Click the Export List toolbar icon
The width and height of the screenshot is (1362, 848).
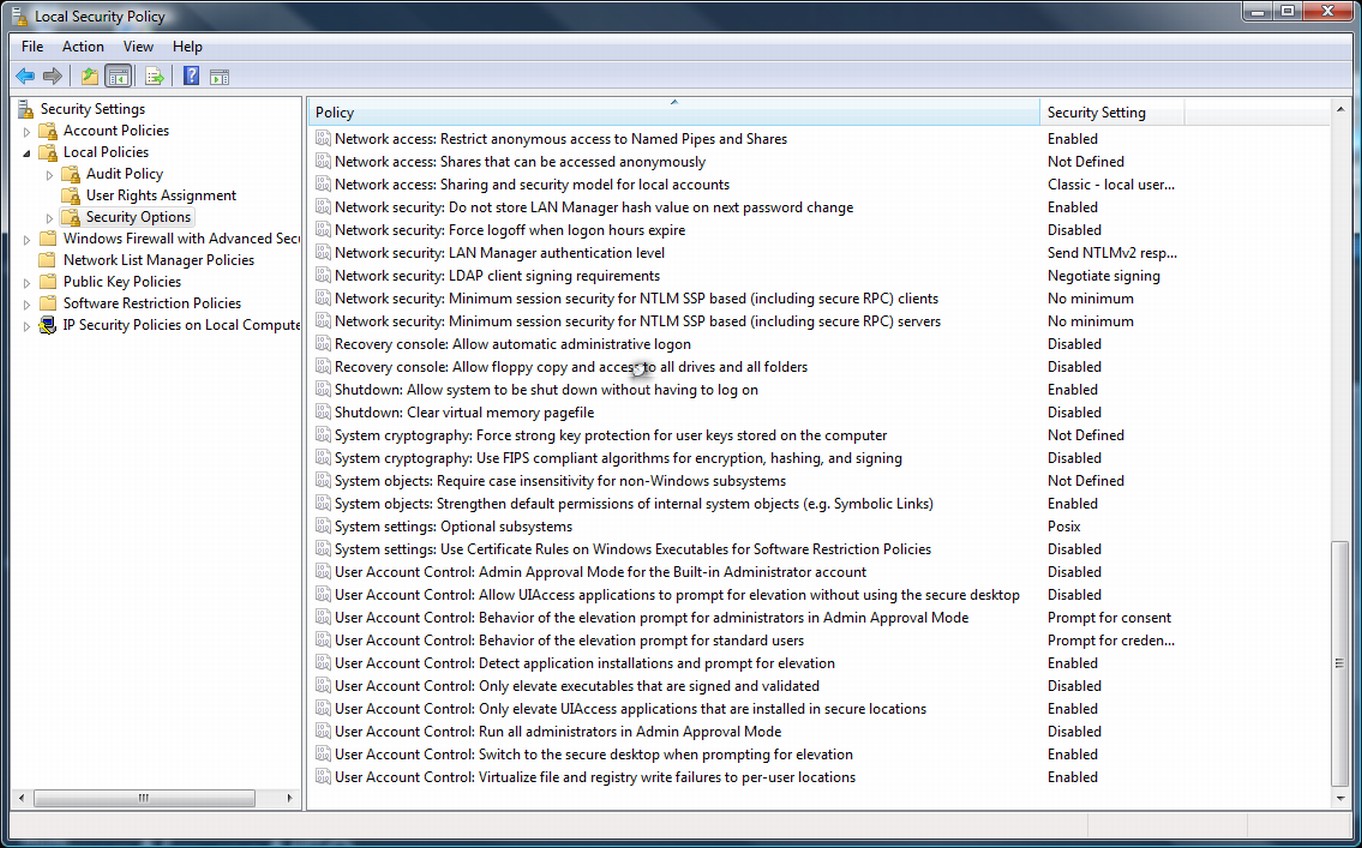(154, 76)
